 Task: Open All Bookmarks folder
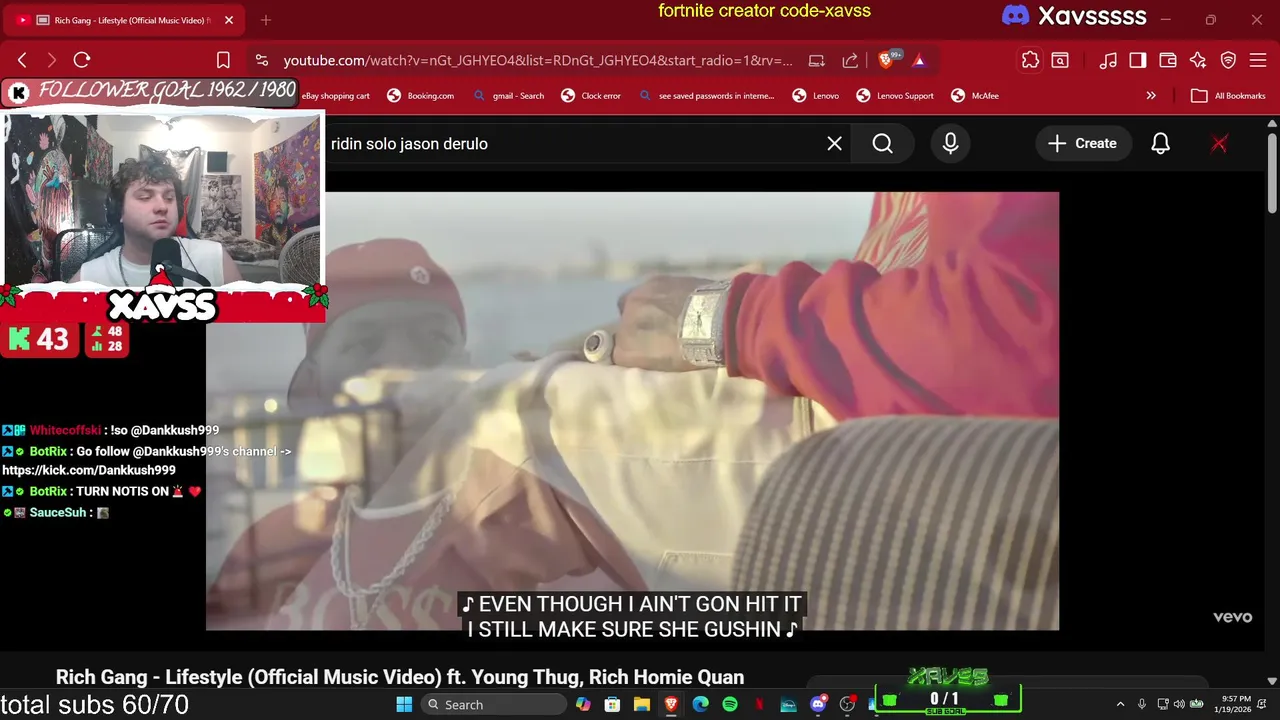click(x=1228, y=96)
